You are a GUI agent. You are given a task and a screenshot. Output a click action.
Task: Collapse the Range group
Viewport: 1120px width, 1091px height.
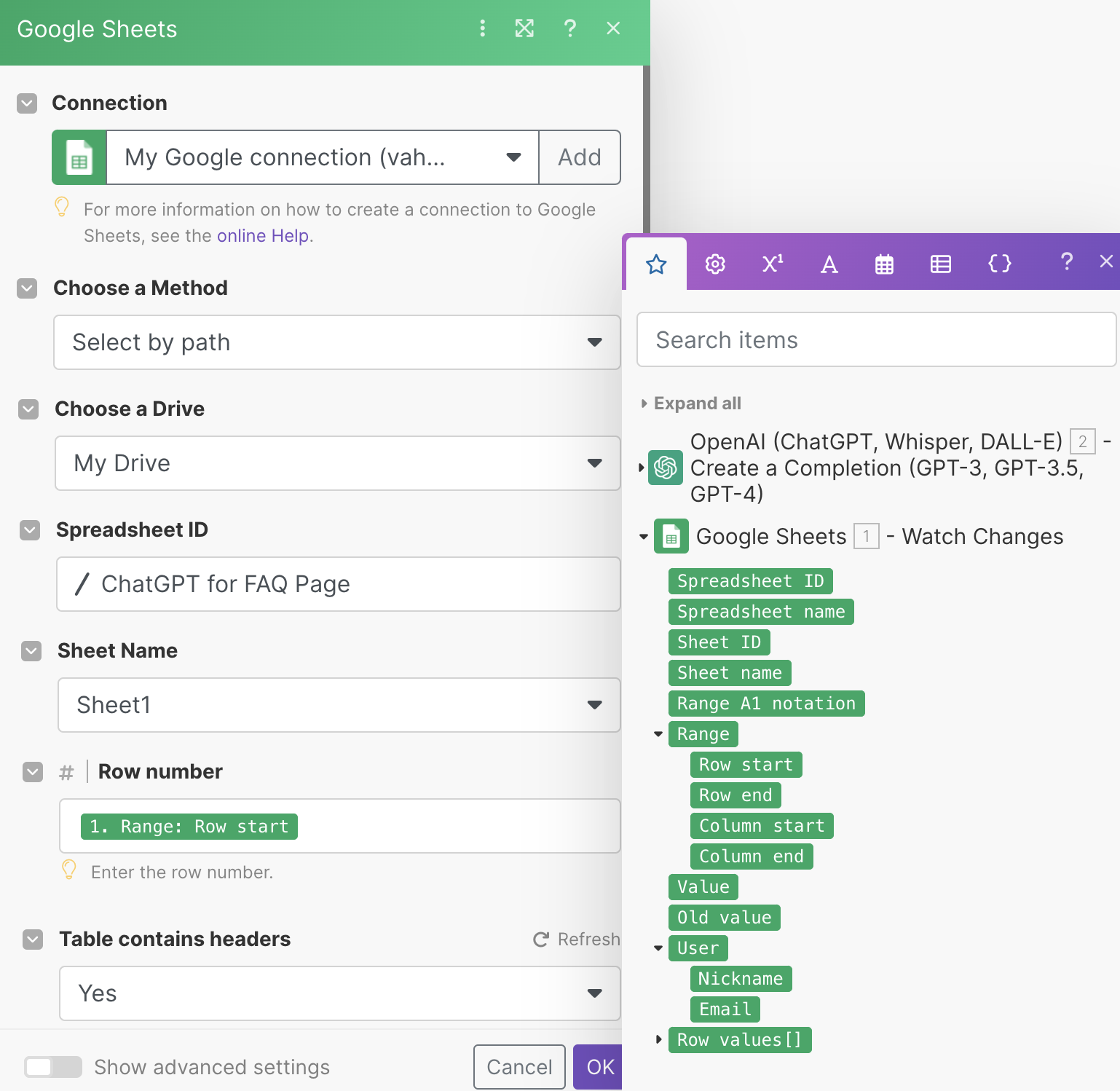(658, 734)
